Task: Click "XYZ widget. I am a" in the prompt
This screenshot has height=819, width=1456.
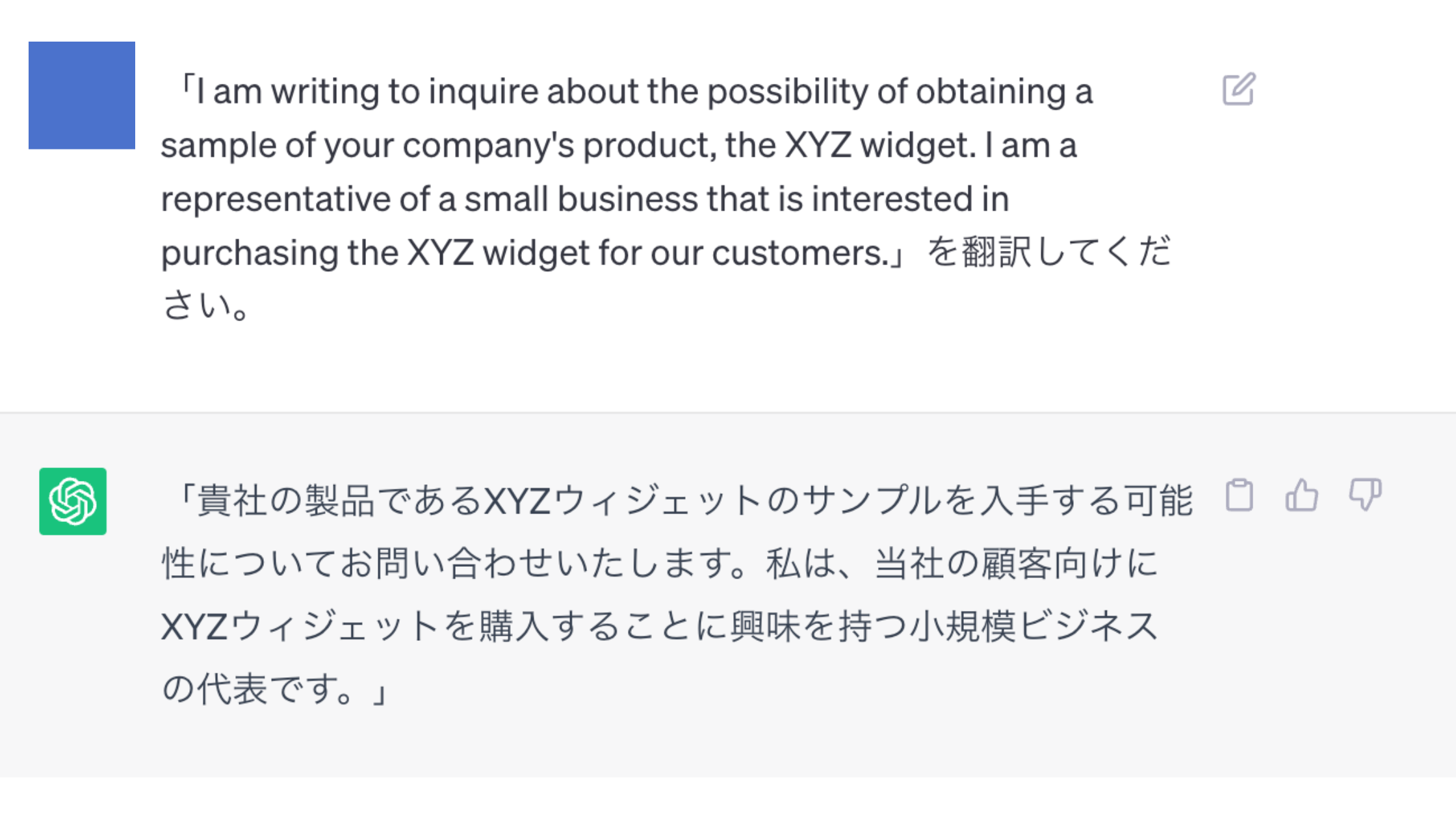Action: (931, 145)
